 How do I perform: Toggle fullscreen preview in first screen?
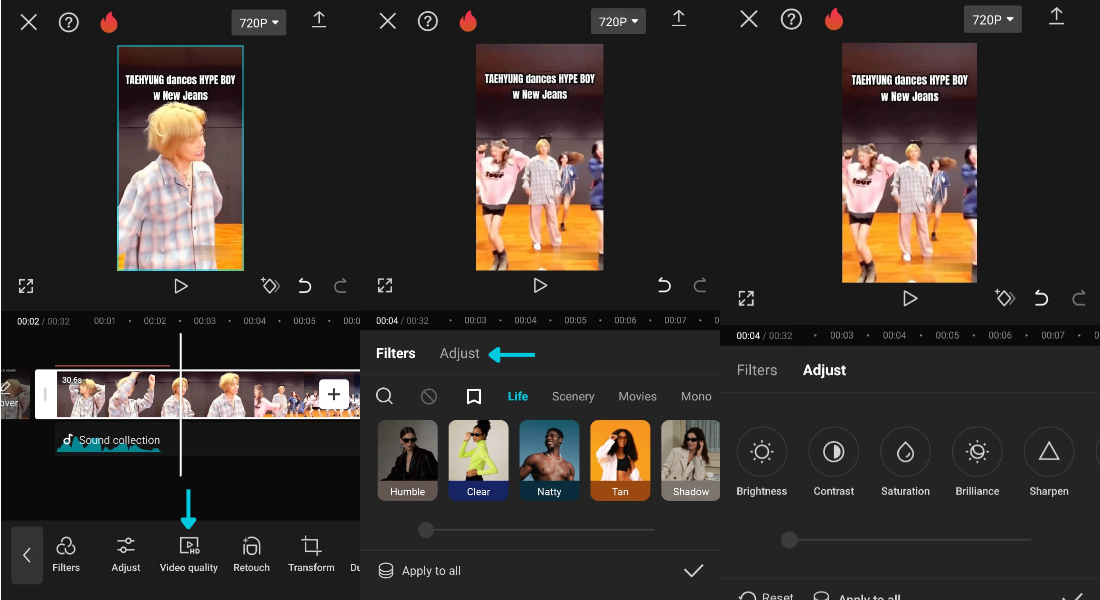tap(26, 286)
